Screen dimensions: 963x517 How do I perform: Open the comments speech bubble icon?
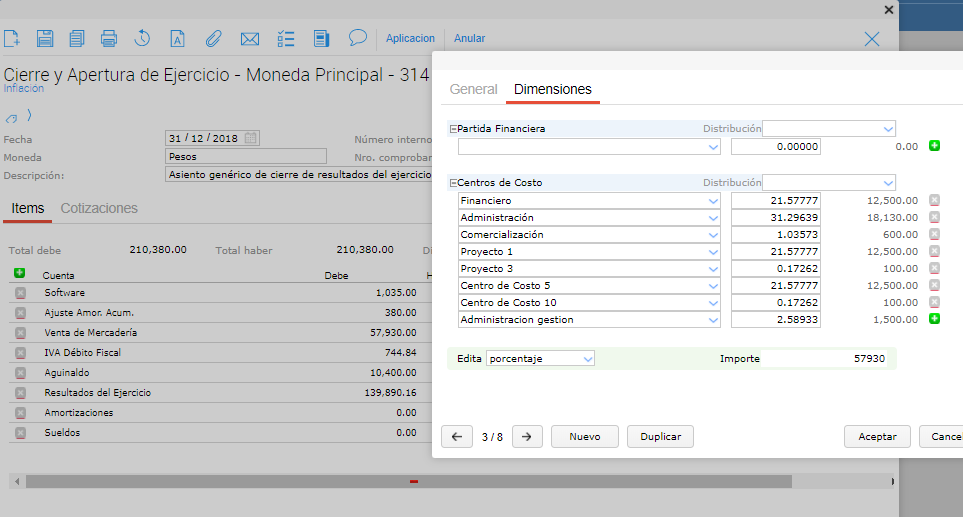pos(357,38)
